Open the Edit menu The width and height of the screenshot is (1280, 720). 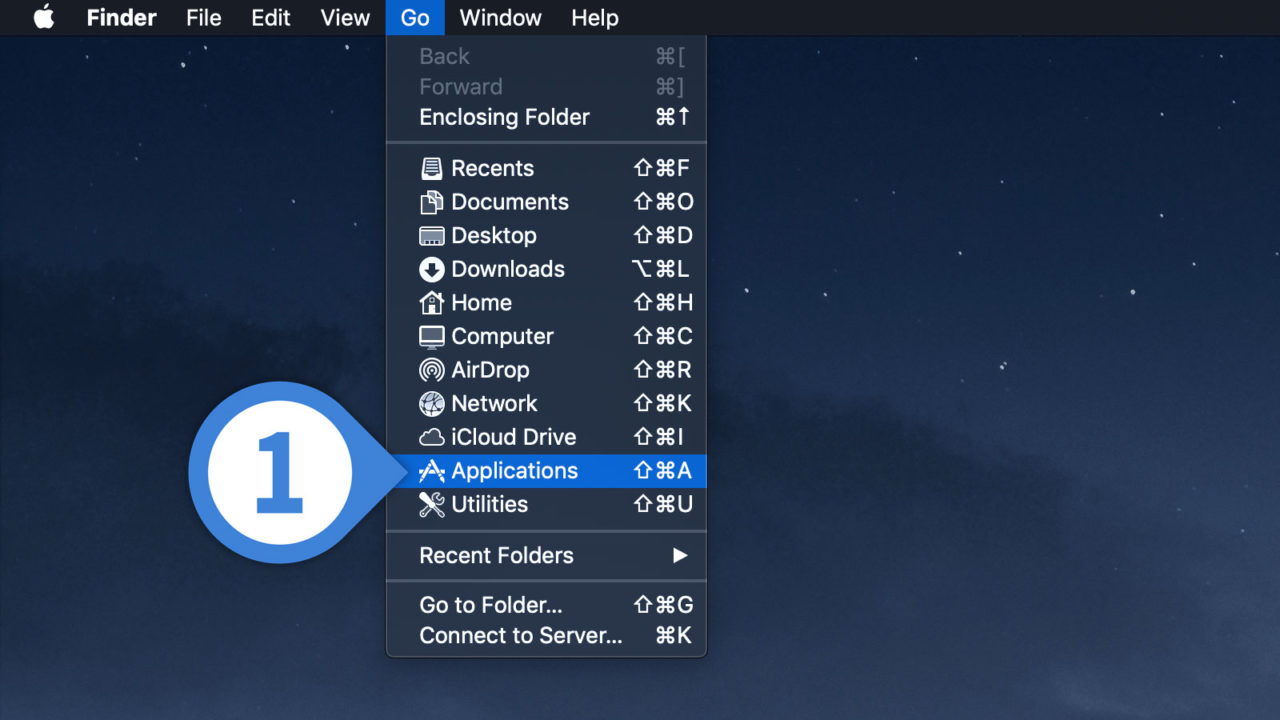[x=271, y=18]
